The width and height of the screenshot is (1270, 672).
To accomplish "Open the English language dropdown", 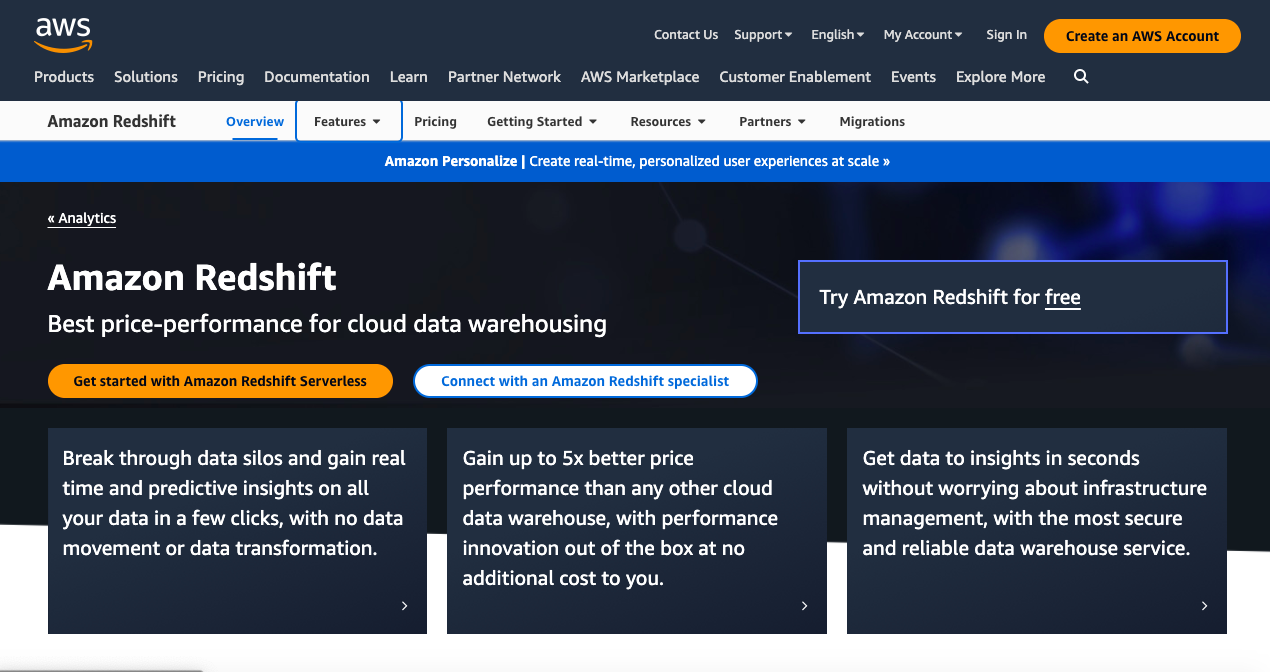I will [838, 35].
